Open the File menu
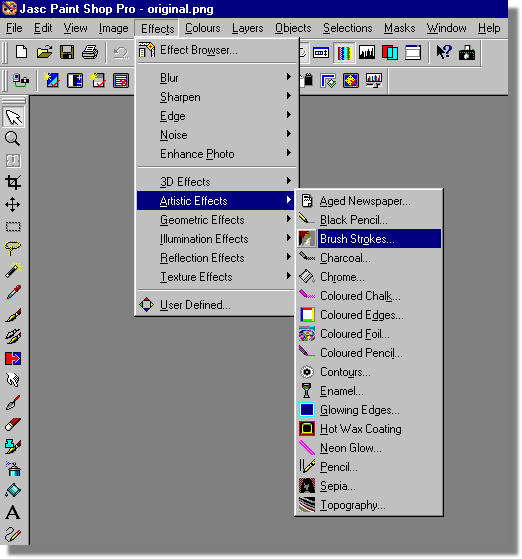The width and height of the screenshot is (522, 559). coord(14,28)
